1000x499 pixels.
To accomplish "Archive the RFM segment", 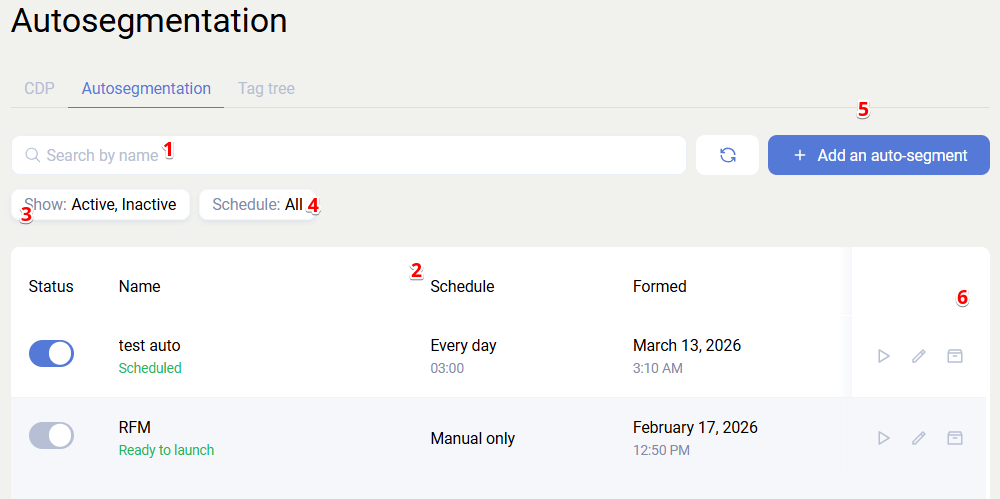I will click(955, 438).
